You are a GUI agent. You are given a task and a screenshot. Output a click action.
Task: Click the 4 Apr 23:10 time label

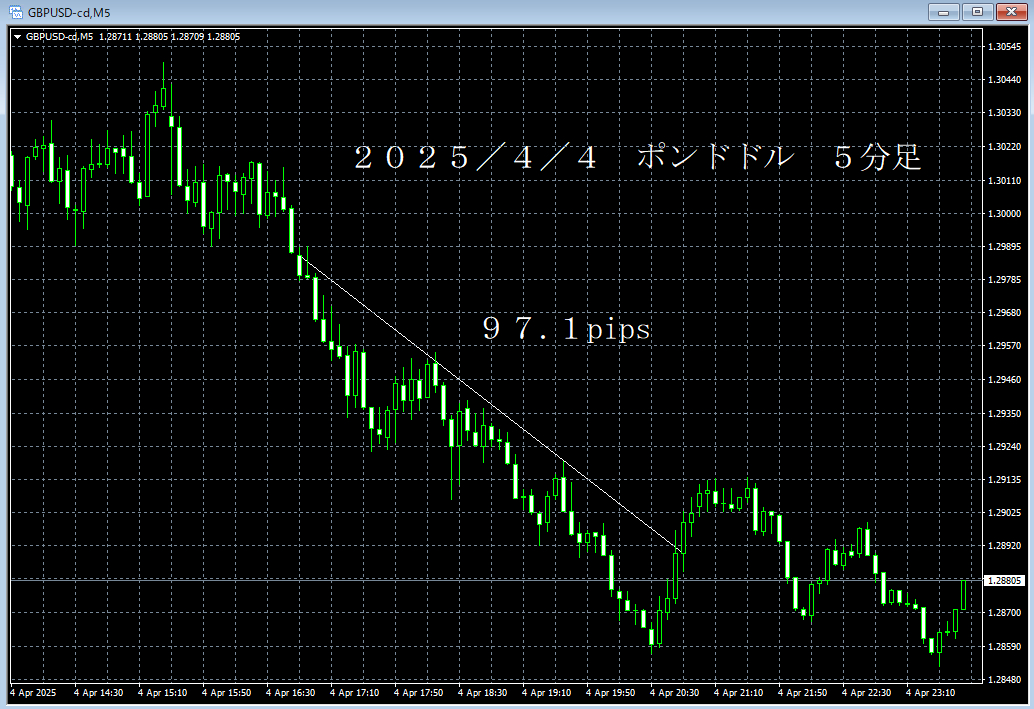(x=931, y=692)
